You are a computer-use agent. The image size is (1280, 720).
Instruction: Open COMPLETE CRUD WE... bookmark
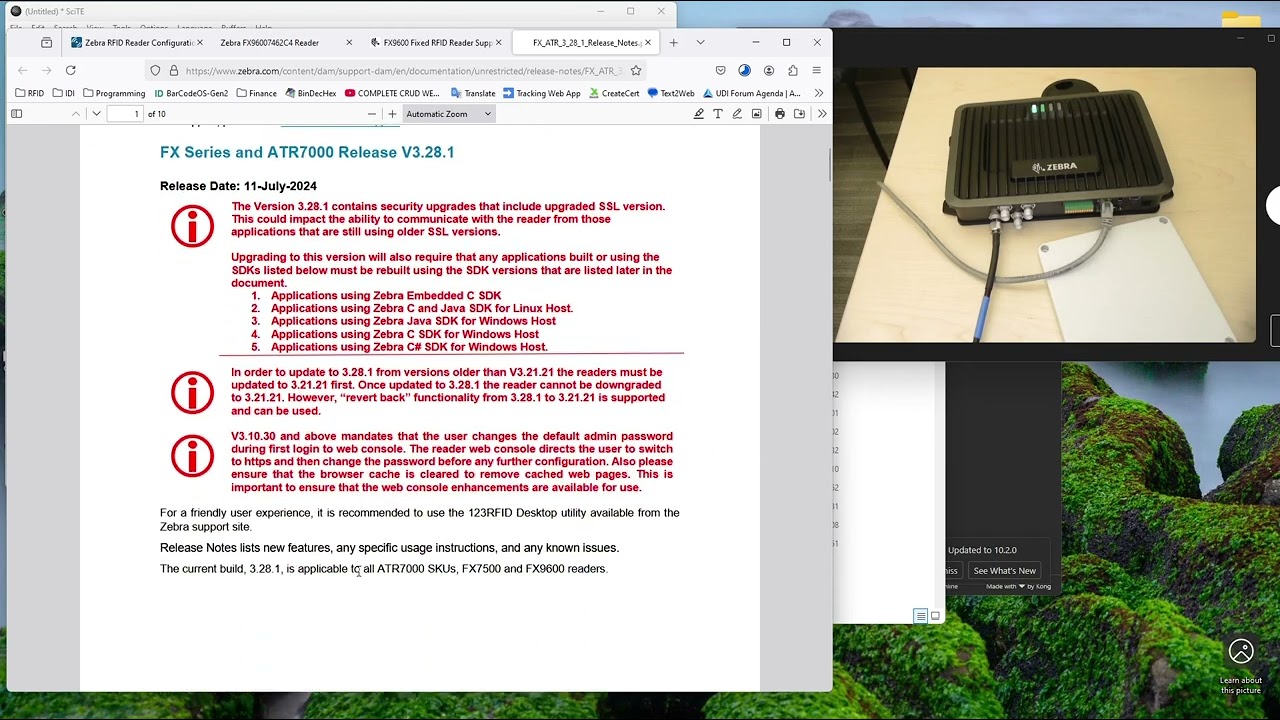pyautogui.click(x=392, y=93)
